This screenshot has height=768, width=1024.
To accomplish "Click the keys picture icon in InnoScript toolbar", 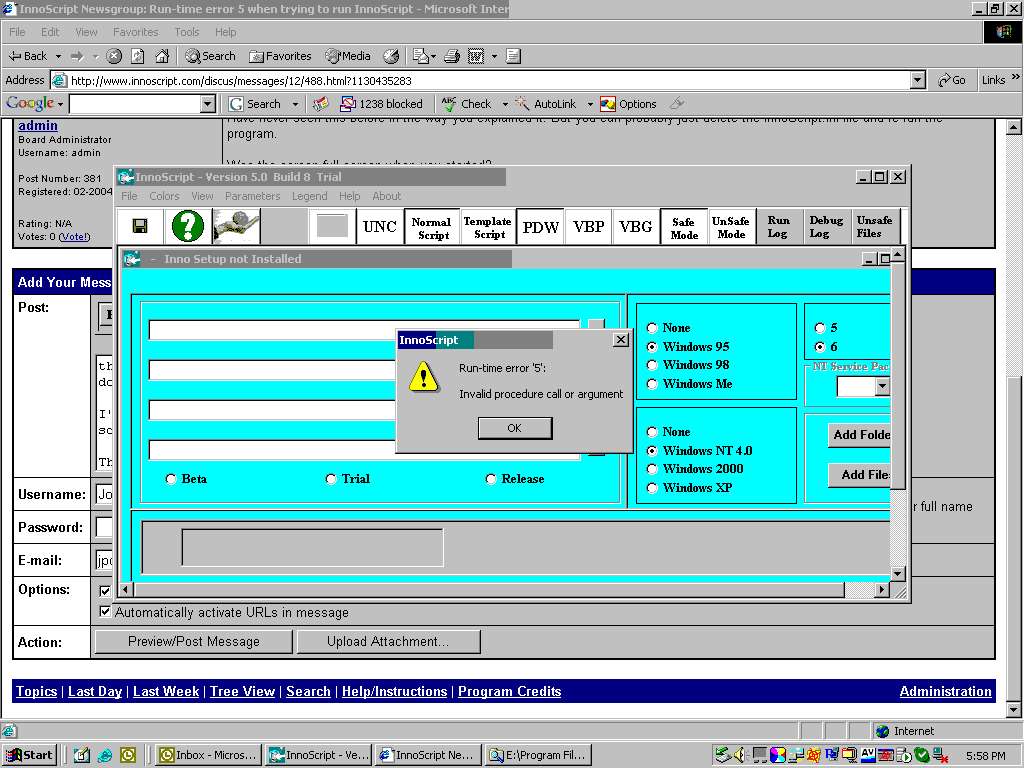I will [x=236, y=227].
